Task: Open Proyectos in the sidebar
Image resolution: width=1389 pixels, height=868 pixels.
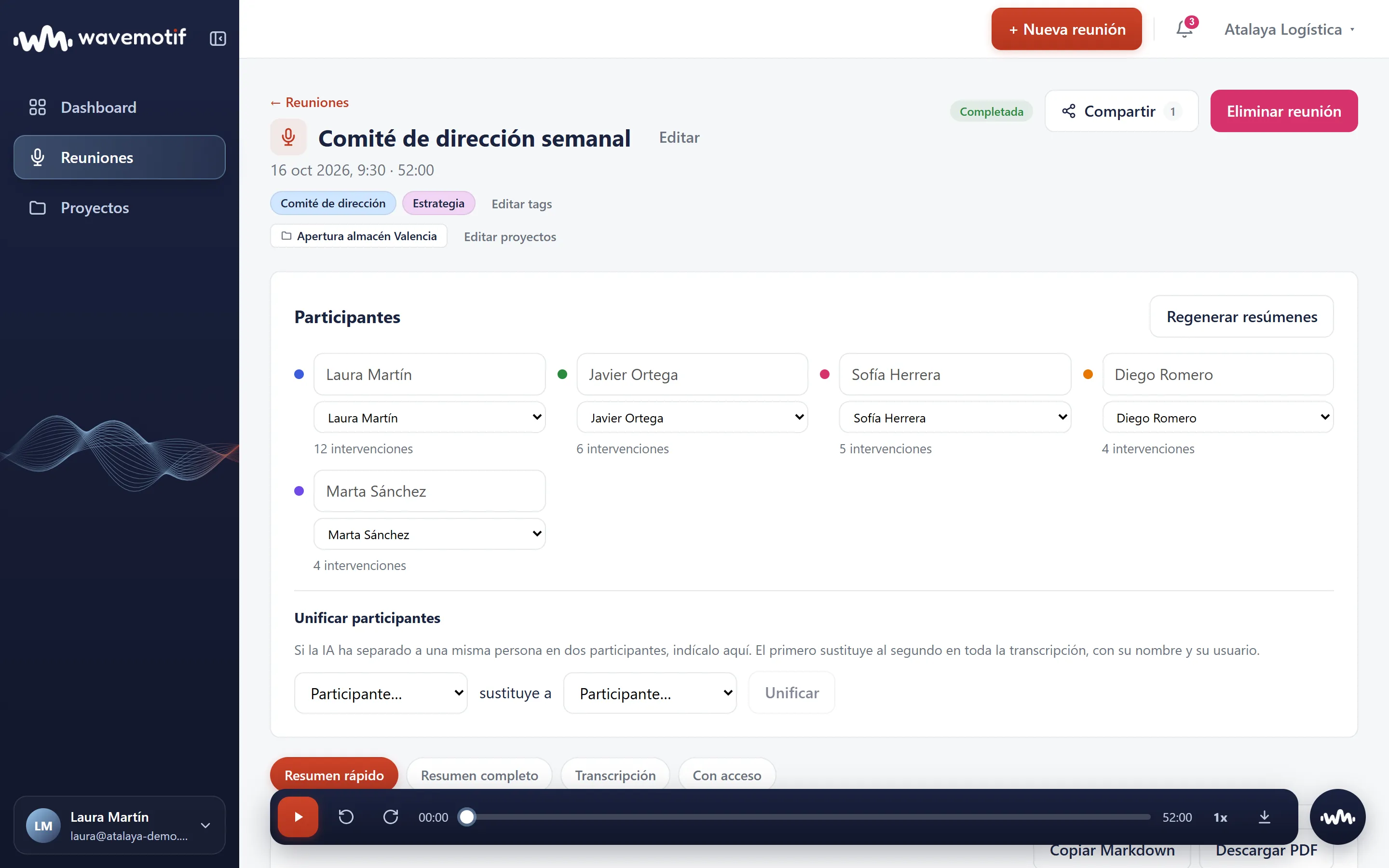Action: (x=120, y=207)
